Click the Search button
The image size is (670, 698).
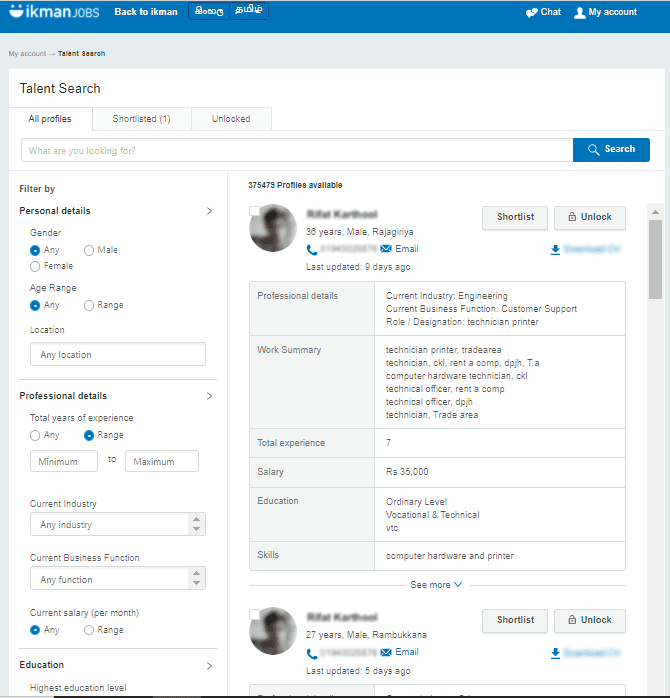click(x=611, y=150)
